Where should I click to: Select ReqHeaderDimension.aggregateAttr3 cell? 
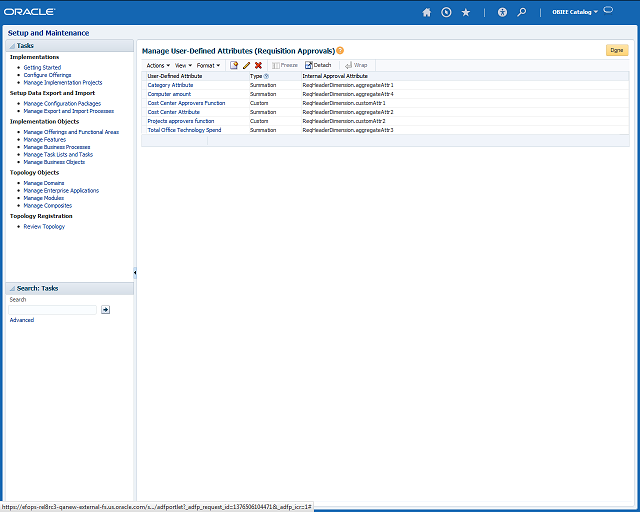click(x=348, y=130)
